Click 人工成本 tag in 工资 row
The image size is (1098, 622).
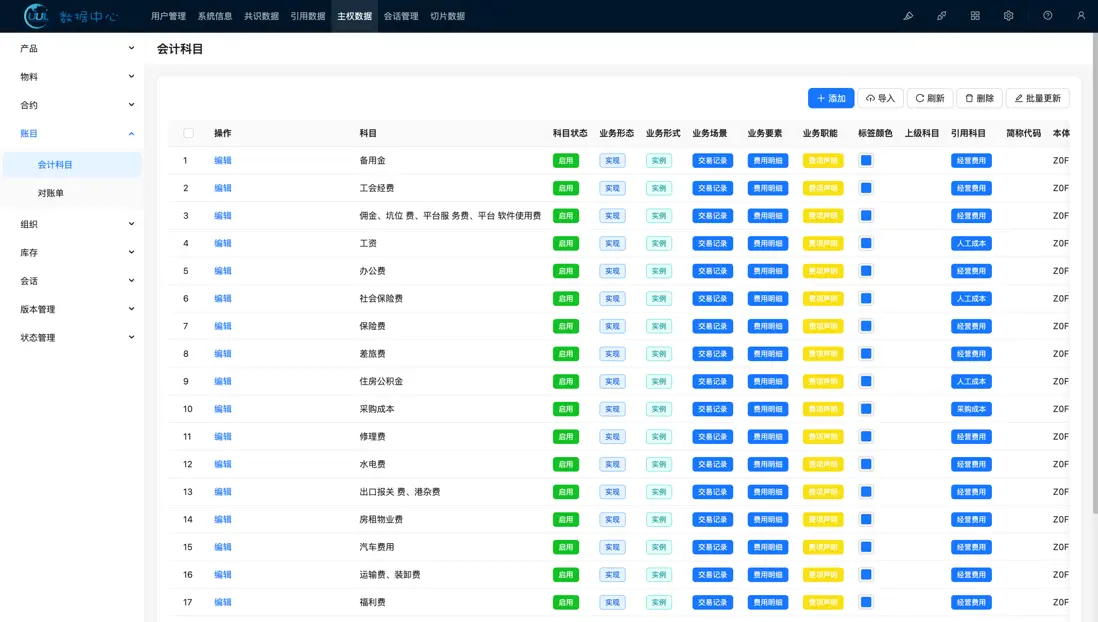(971, 243)
